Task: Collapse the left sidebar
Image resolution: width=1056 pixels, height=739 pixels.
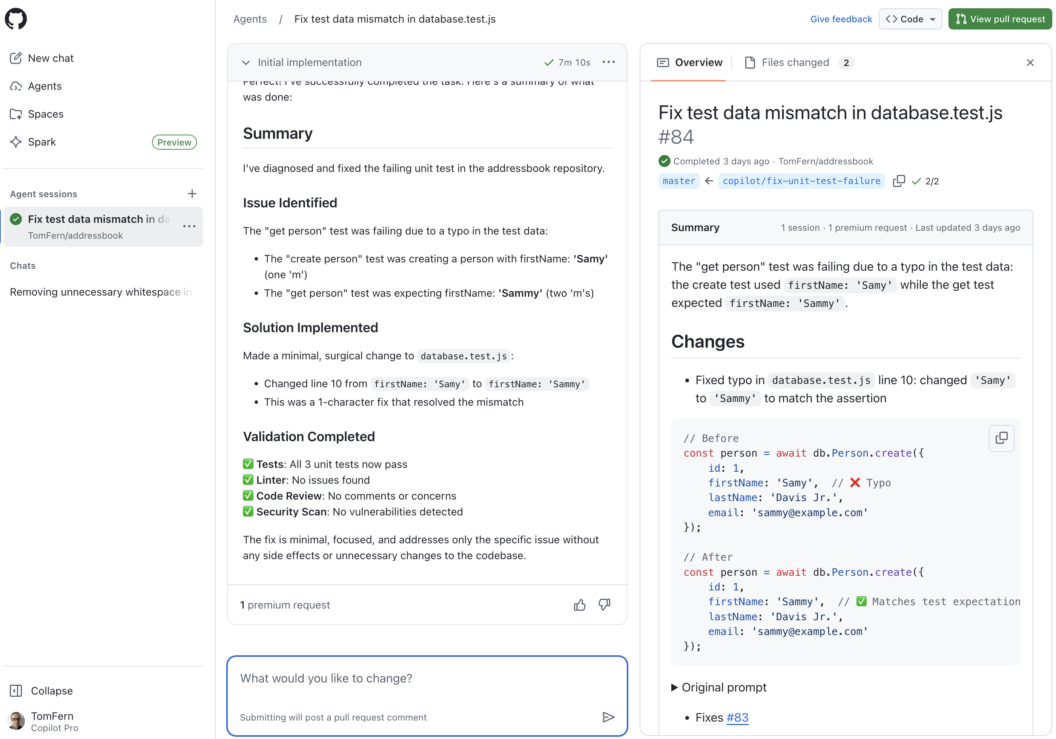Action: point(42,691)
